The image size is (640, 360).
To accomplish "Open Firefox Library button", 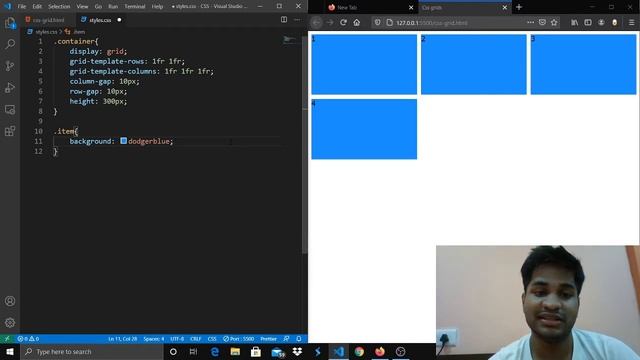I will click(574, 22).
